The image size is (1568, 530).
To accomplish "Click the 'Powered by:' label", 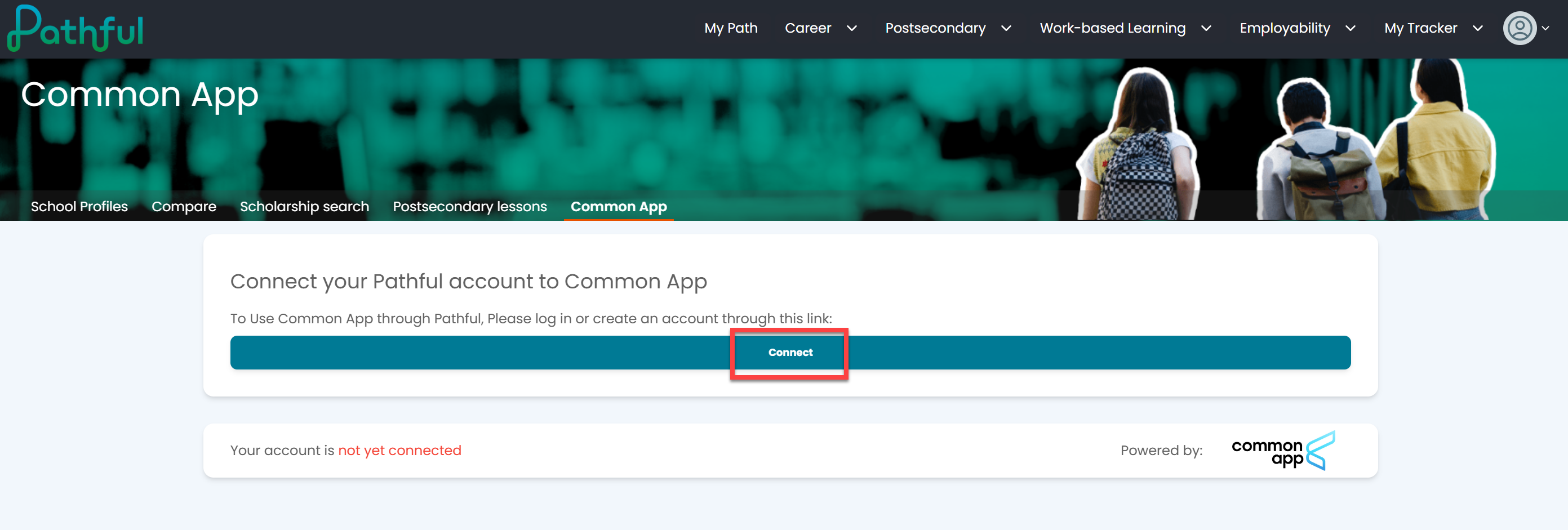I will [1161, 450].
